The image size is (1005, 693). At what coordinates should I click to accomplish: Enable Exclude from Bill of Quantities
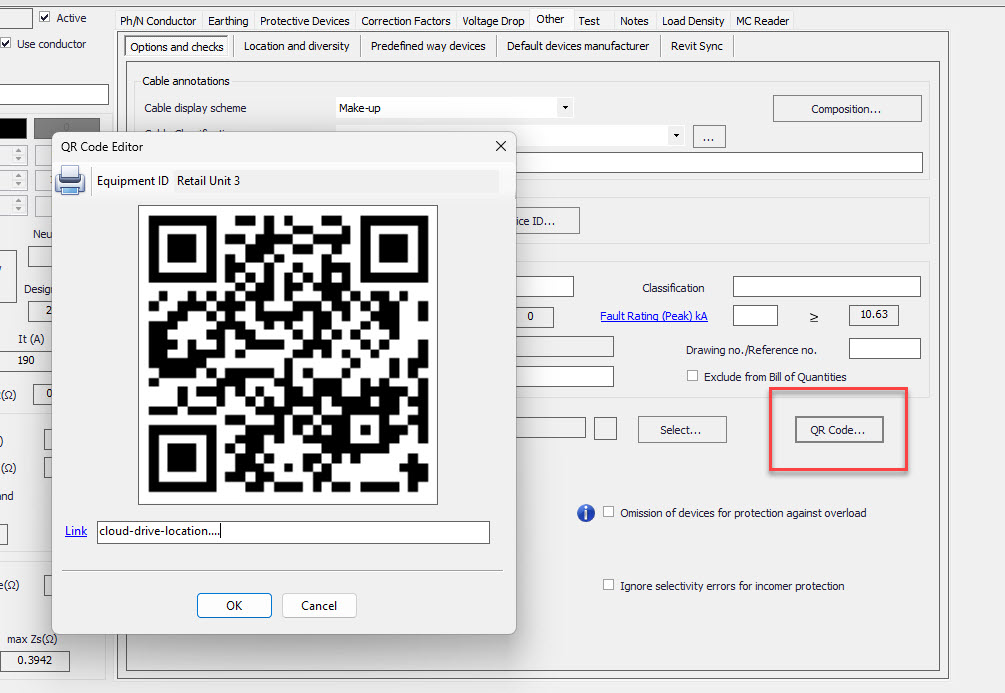click(x=692, y=376)
